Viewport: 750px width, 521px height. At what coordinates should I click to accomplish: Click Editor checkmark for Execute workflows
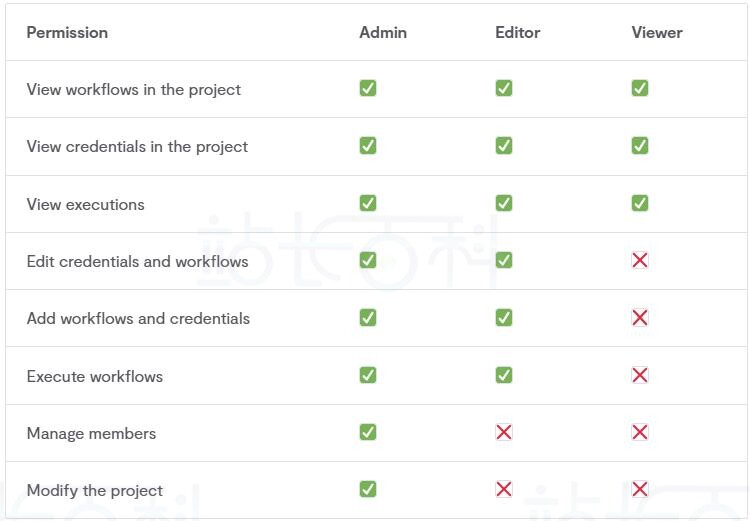coord(504,375)
